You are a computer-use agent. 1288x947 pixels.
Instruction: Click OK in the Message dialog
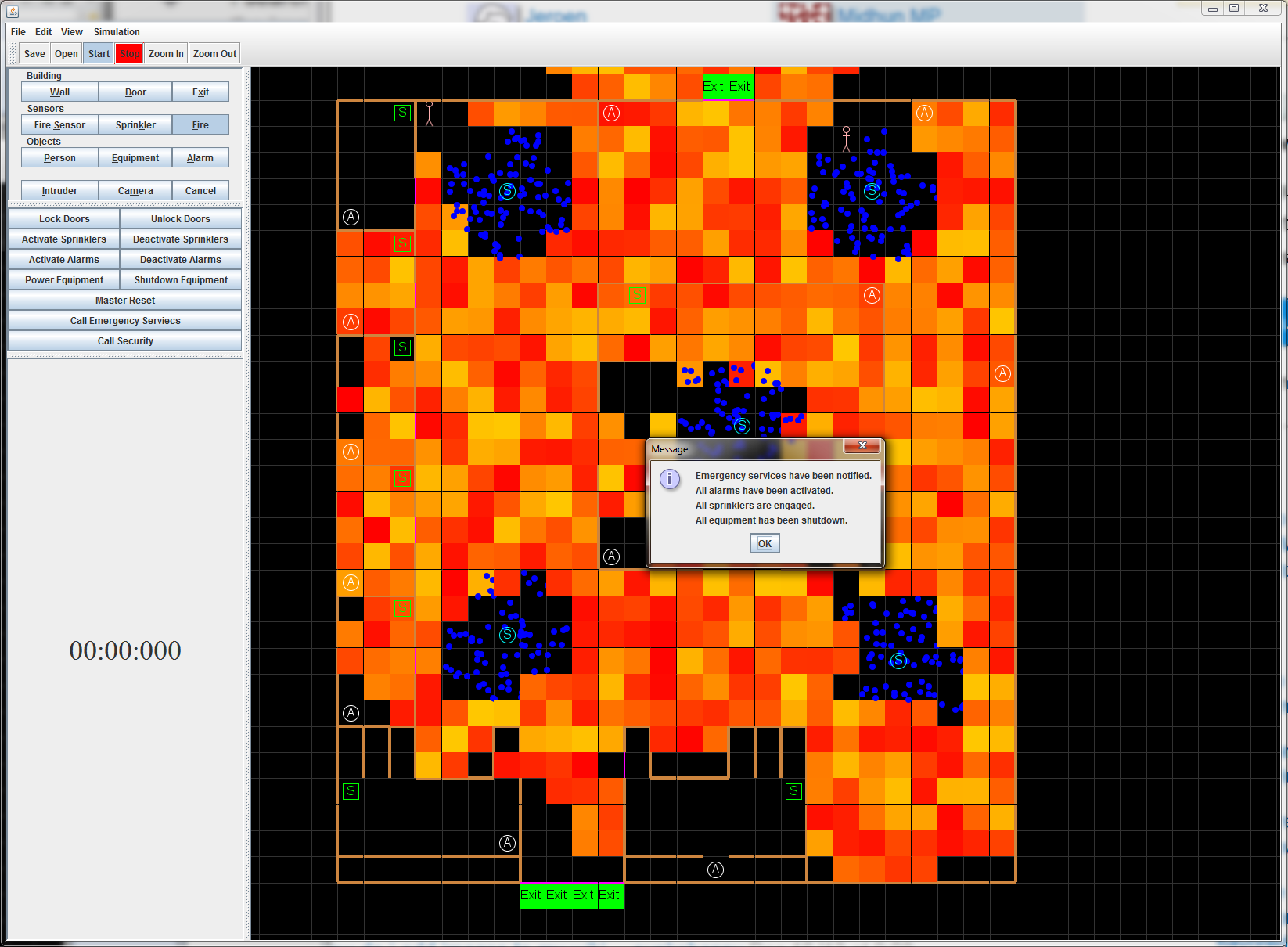point(765,543)
